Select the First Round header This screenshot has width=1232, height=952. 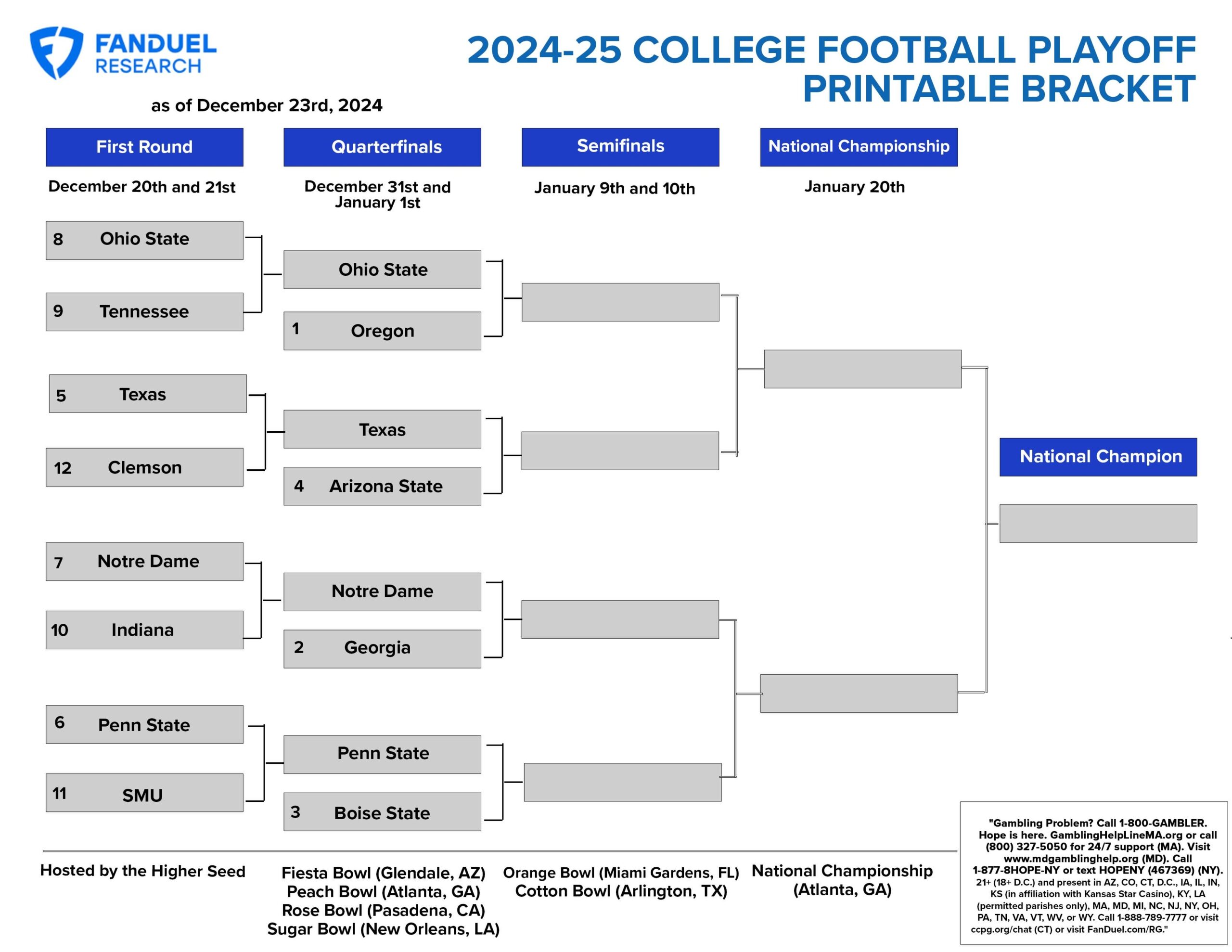(144, 147)
